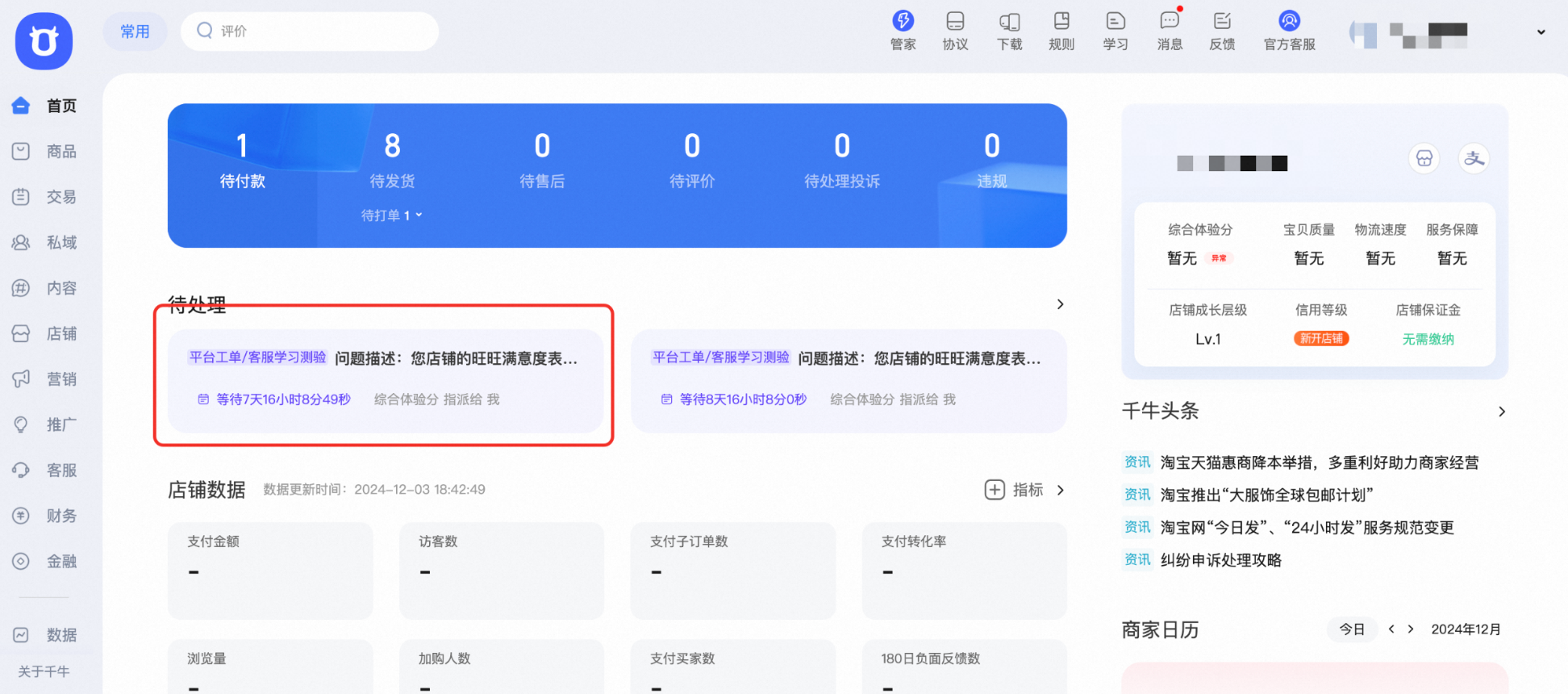Contact 官方客服 via its icon
Viewport: 1568px width, 694px height.
(1289, 21)
